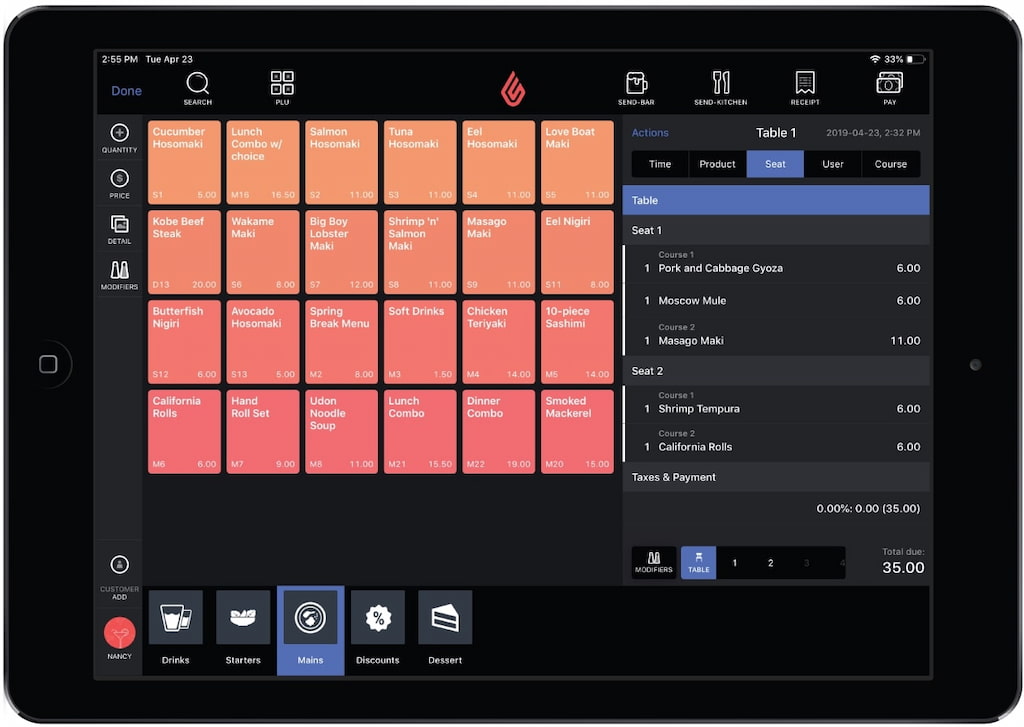Screen dimensions: 1024x727
Task: Tap the Pay icon
Action: tap(889, 88)
